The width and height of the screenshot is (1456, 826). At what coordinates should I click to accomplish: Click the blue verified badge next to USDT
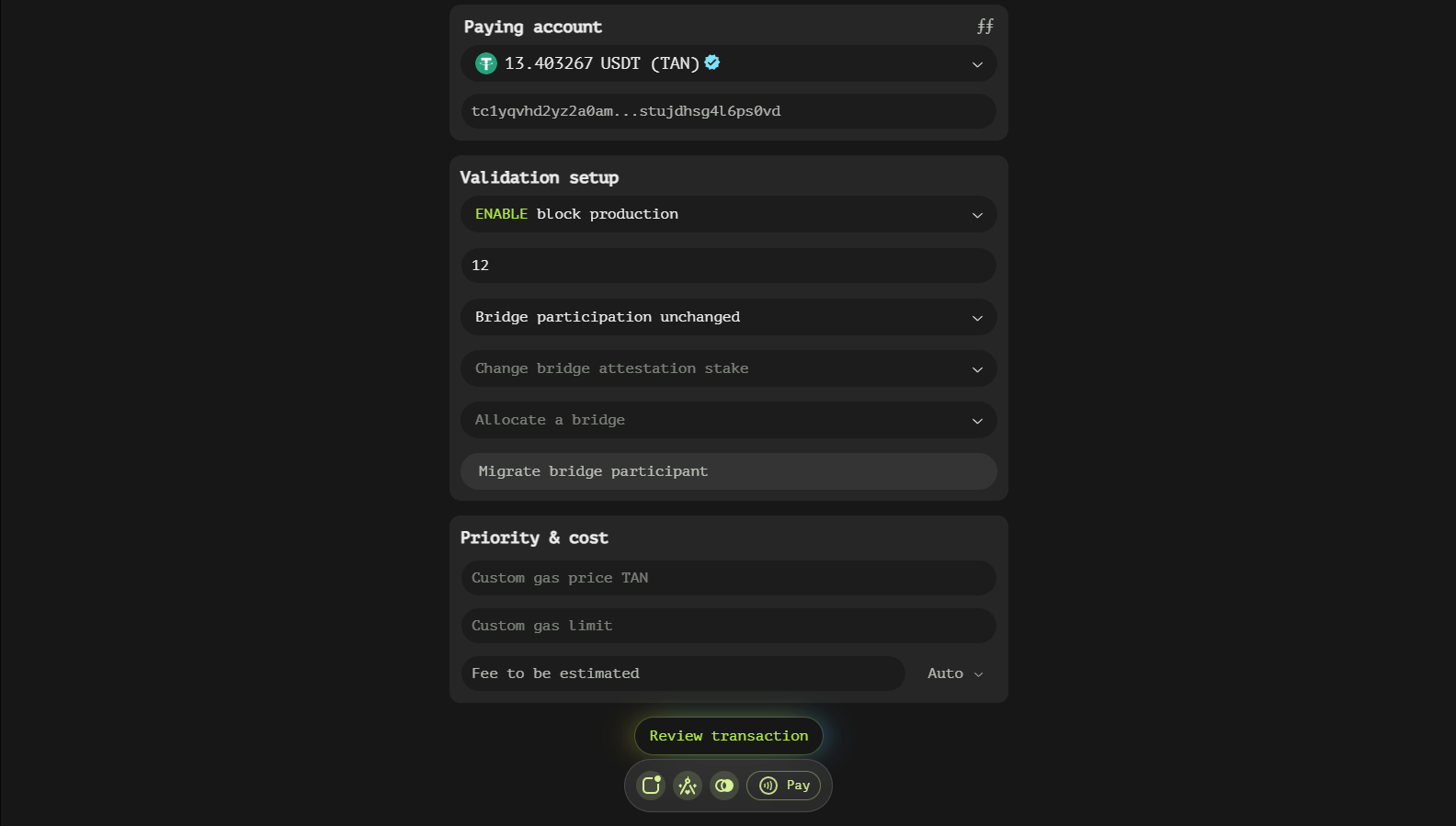(x=712, y=62)
